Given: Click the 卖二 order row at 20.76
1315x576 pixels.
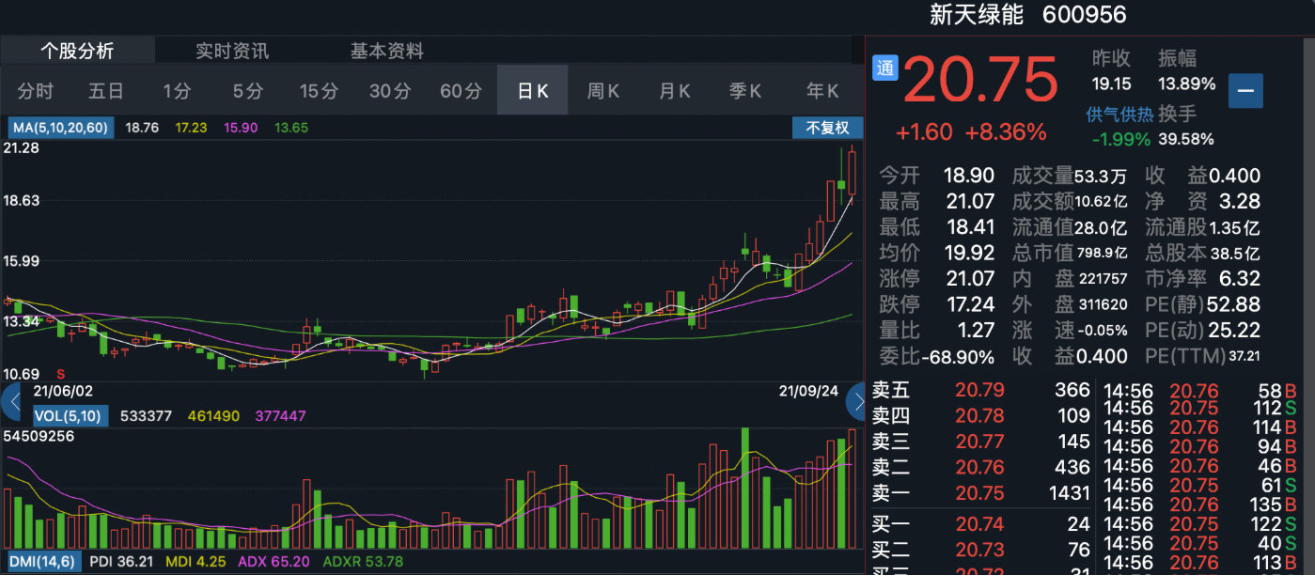Looking at the screenshot, I should click(981, 467).
